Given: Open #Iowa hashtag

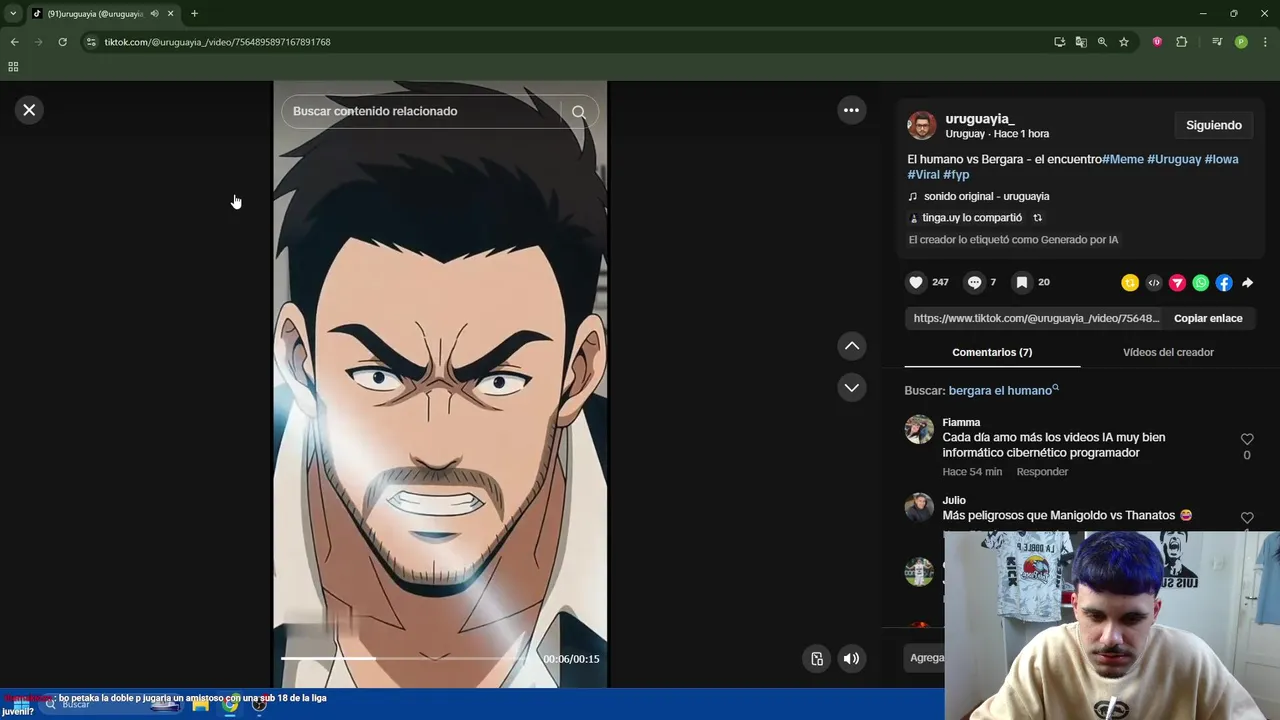Looking at the screenshot, I should coord(1221,159).
